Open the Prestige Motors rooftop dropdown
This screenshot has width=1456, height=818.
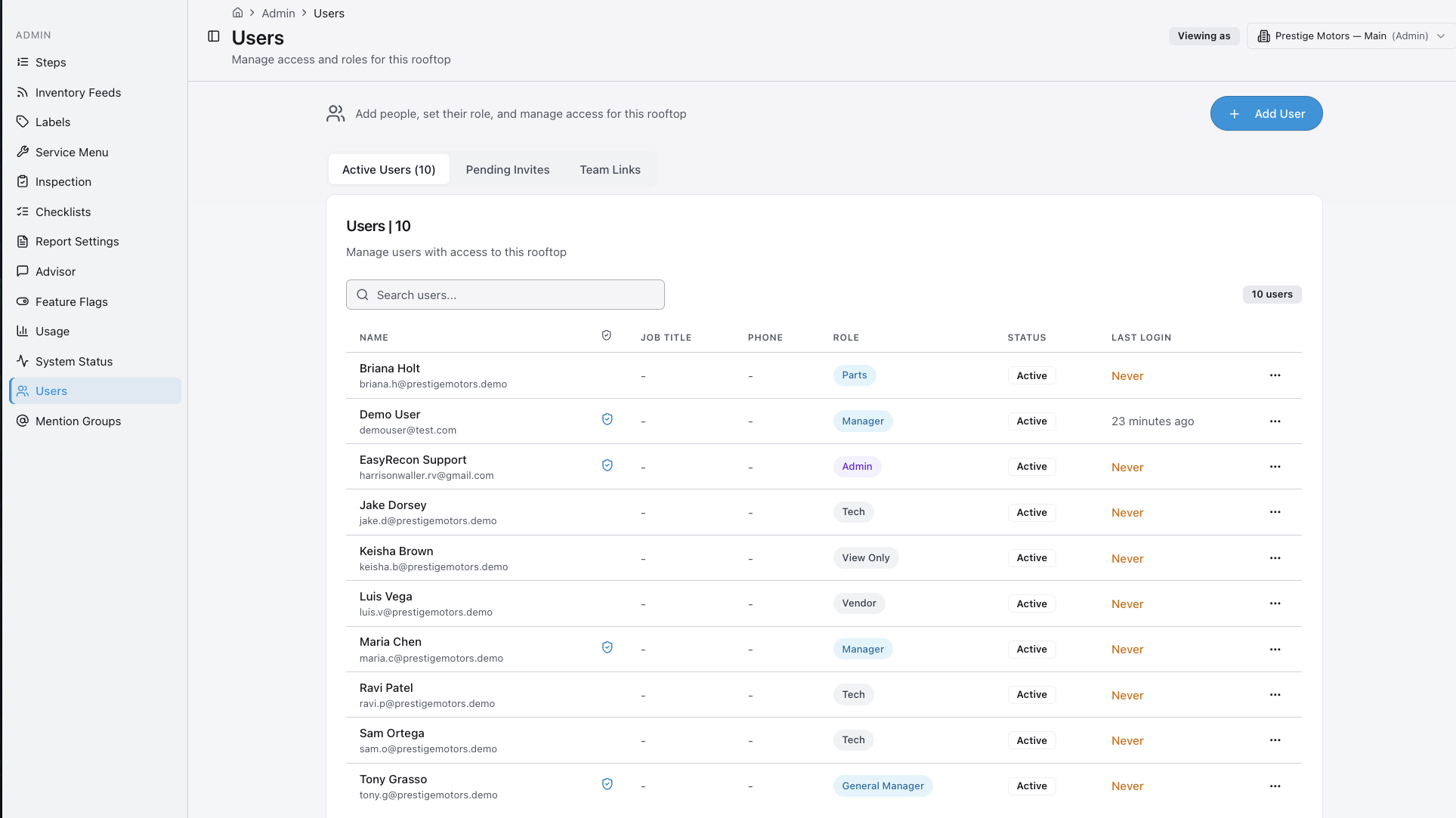[1351, 36]
